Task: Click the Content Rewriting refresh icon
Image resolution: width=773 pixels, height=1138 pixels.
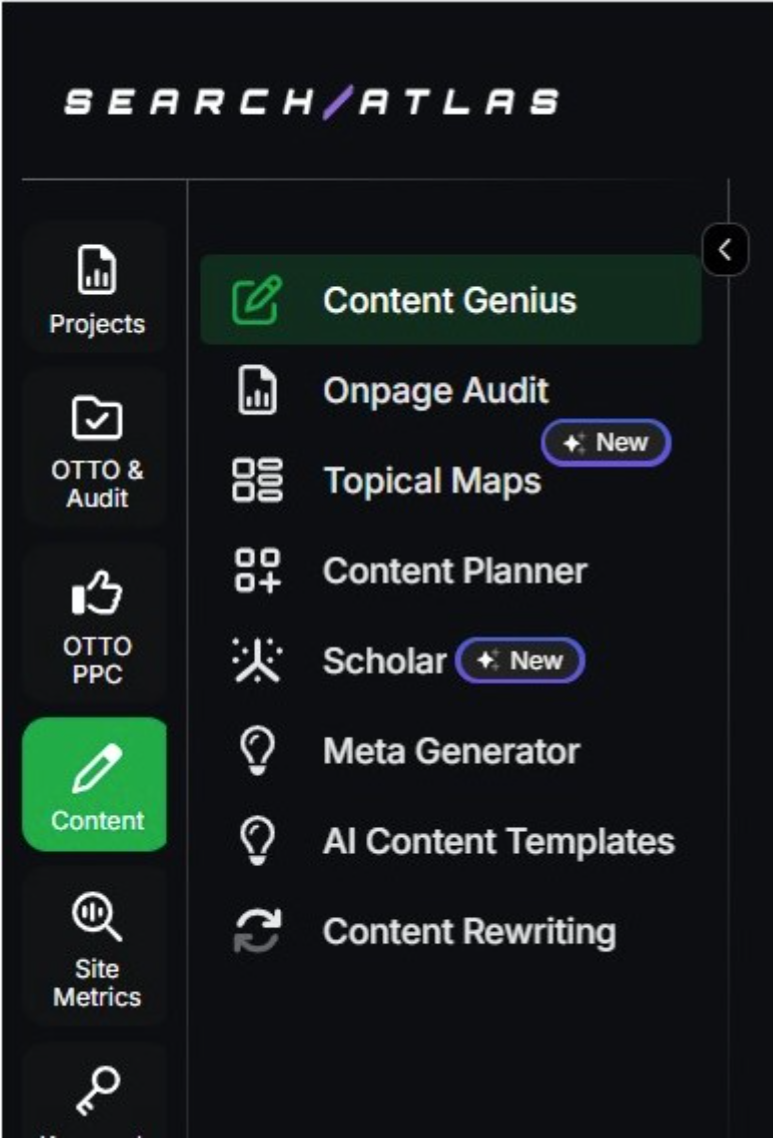Action: [257, 930]
